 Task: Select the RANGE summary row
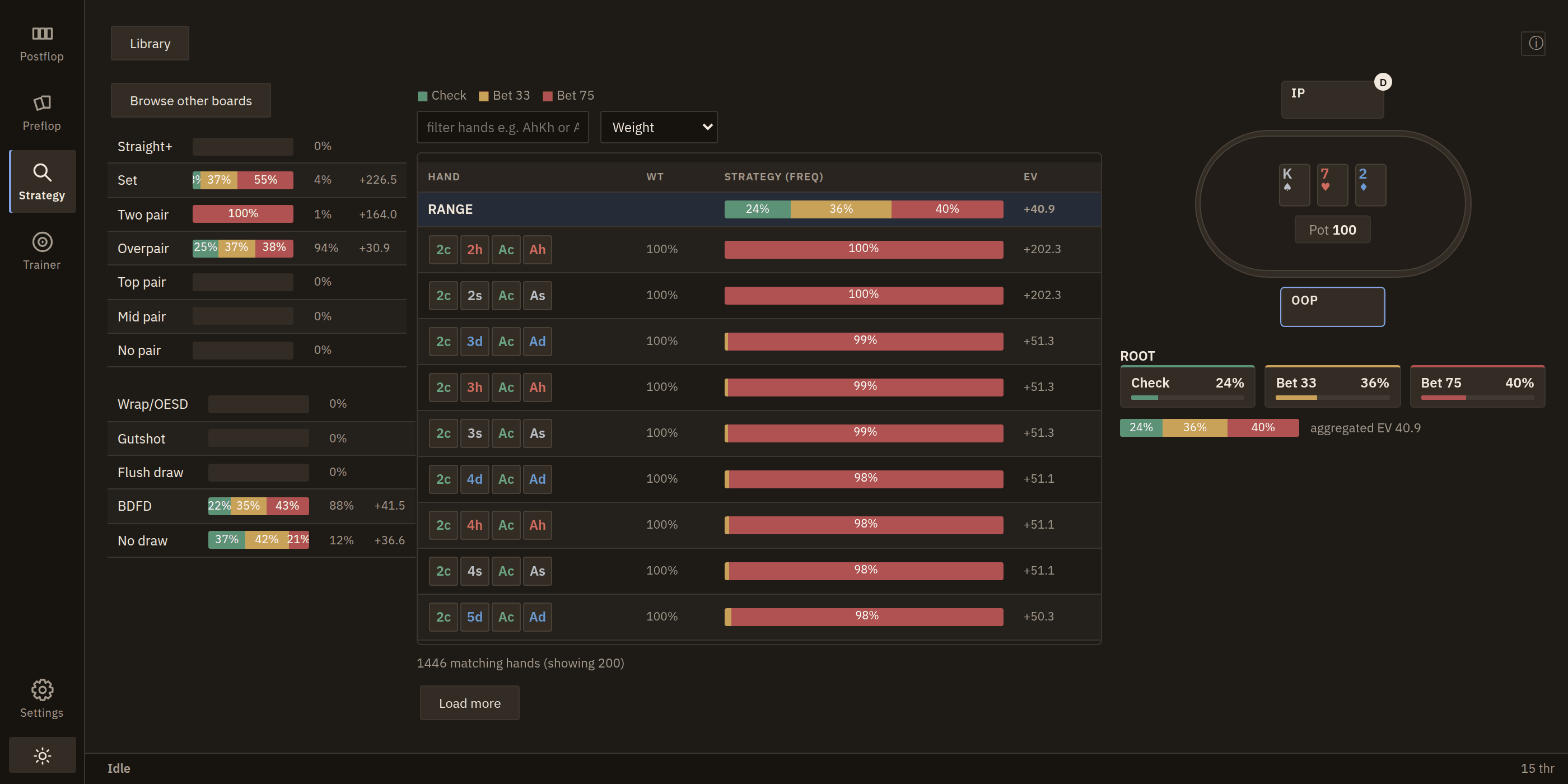click(x=759, y=209)
